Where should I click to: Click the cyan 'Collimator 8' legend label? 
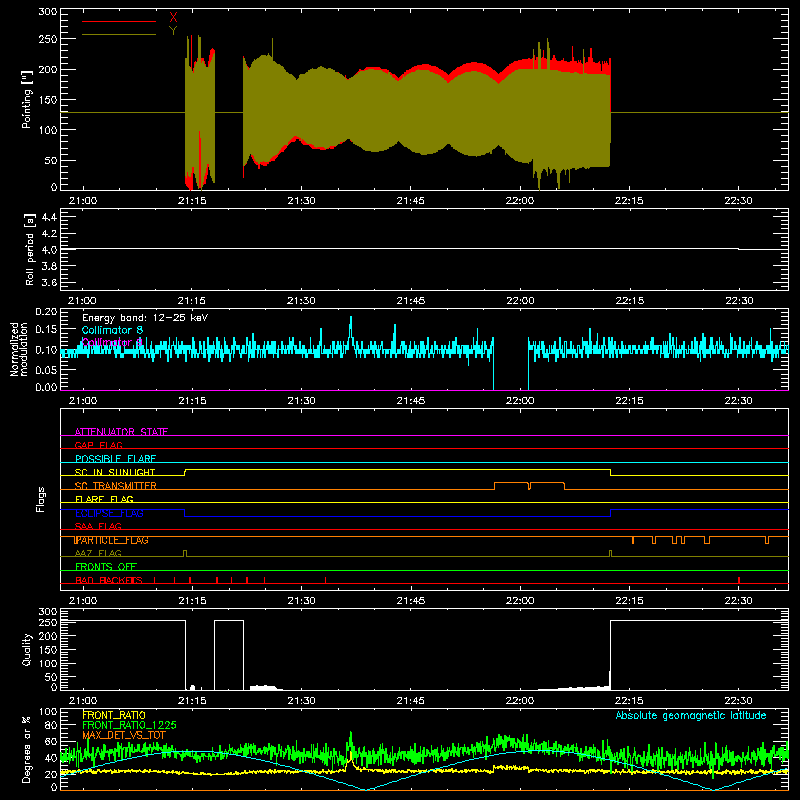112,330
